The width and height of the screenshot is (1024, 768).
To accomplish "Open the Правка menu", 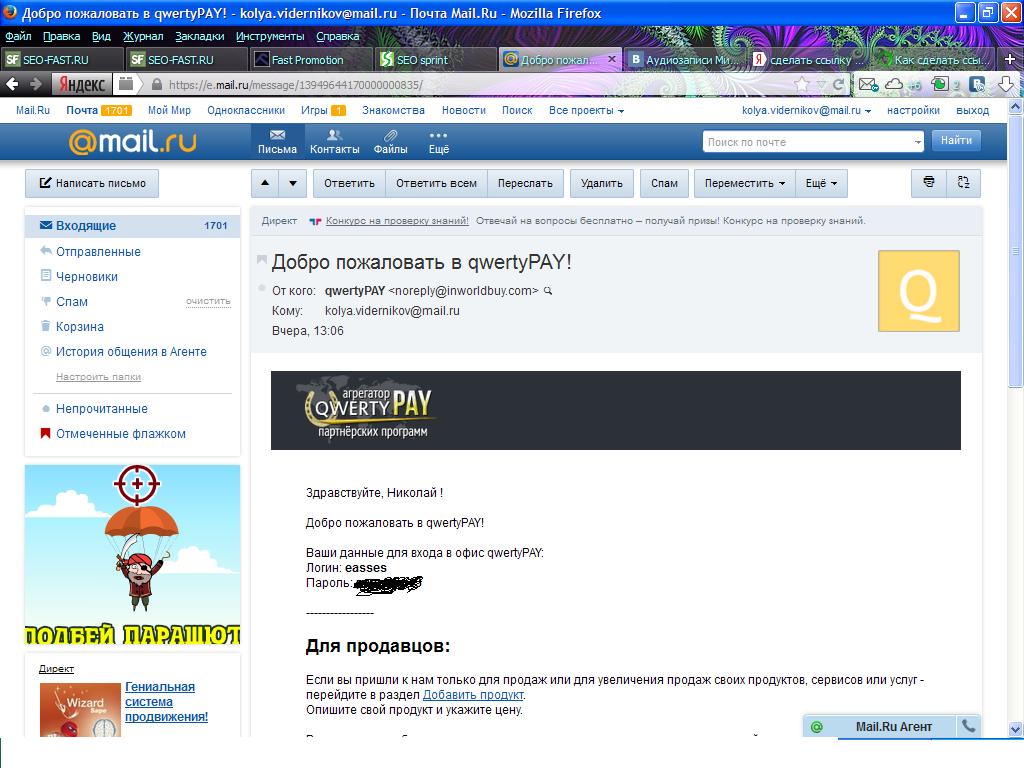I will coord(61,36).
